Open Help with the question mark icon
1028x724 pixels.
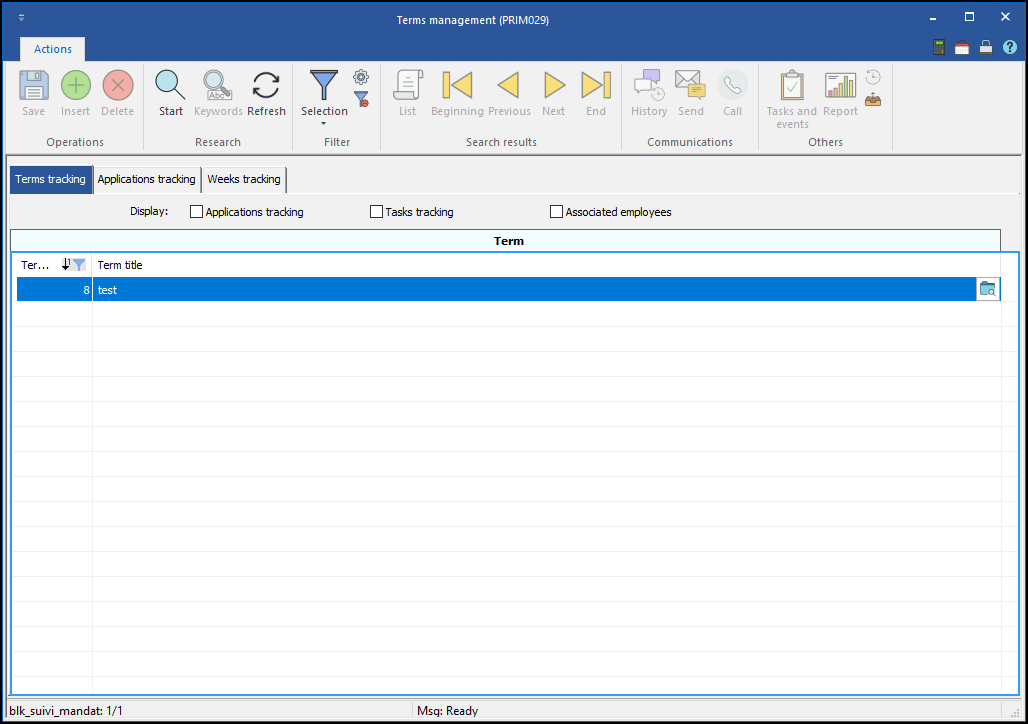point(1010,47)
